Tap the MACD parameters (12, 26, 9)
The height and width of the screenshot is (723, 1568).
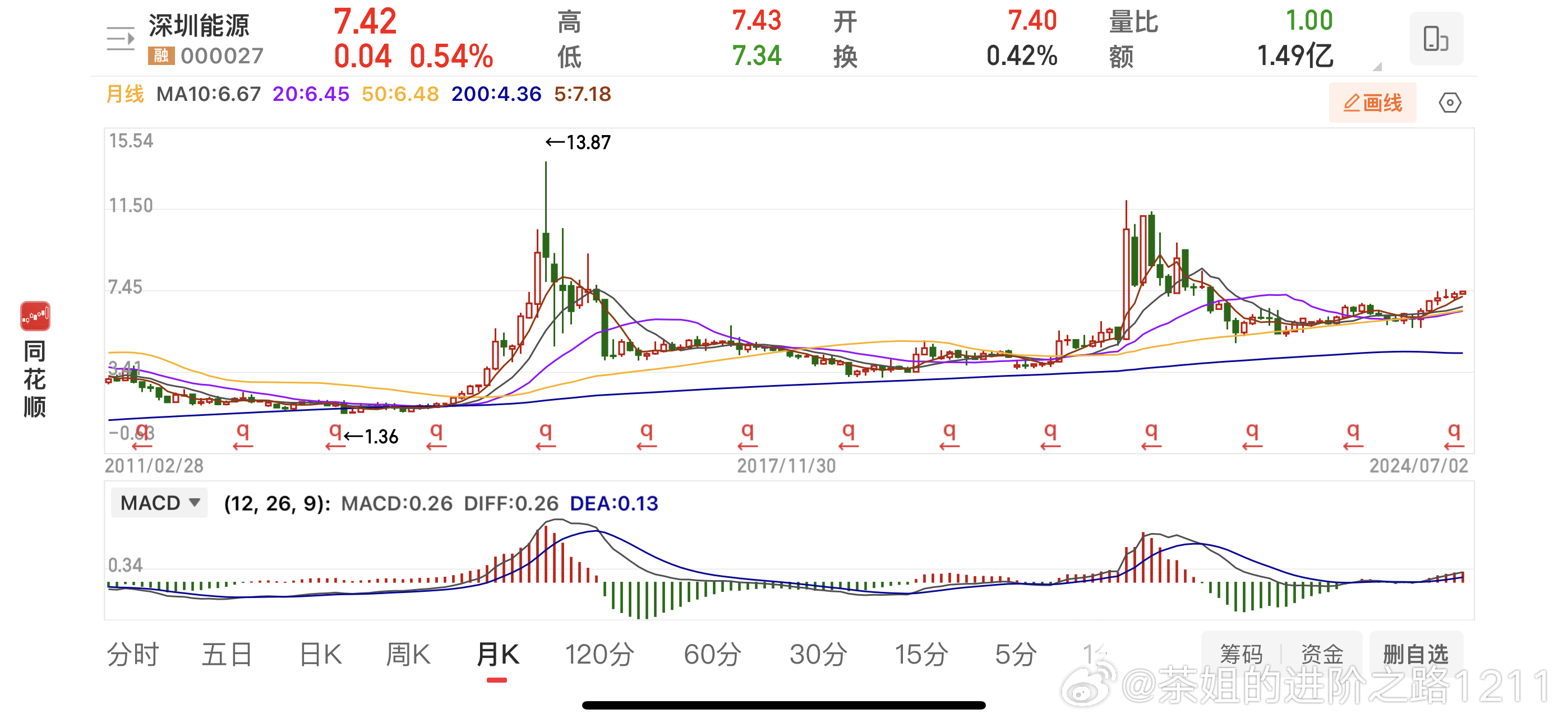tap(277, 503)
